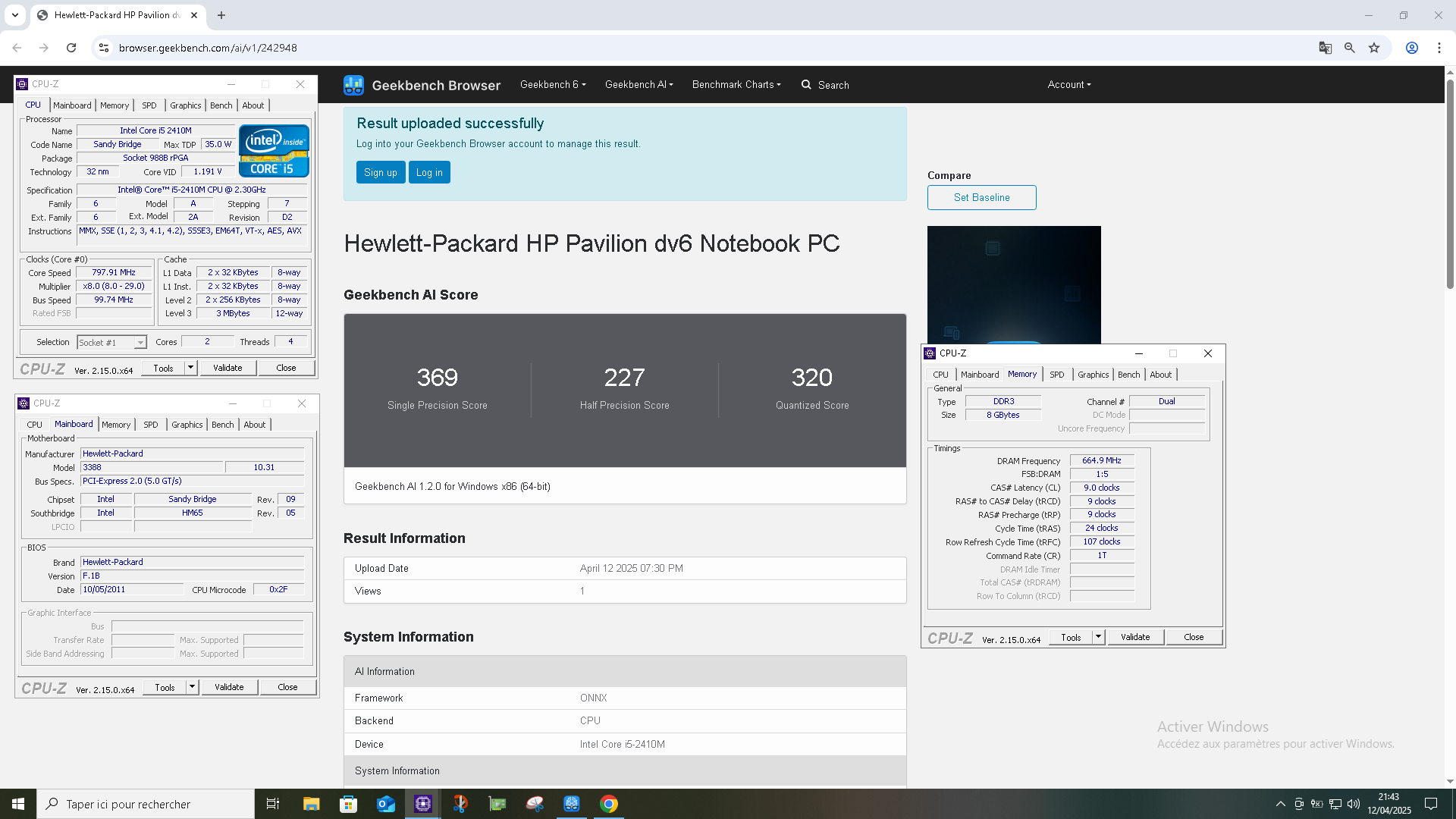
Task: Open Tools dropdown arrow in CPU-Z Memory window
Action: (x=1098, y=637)
